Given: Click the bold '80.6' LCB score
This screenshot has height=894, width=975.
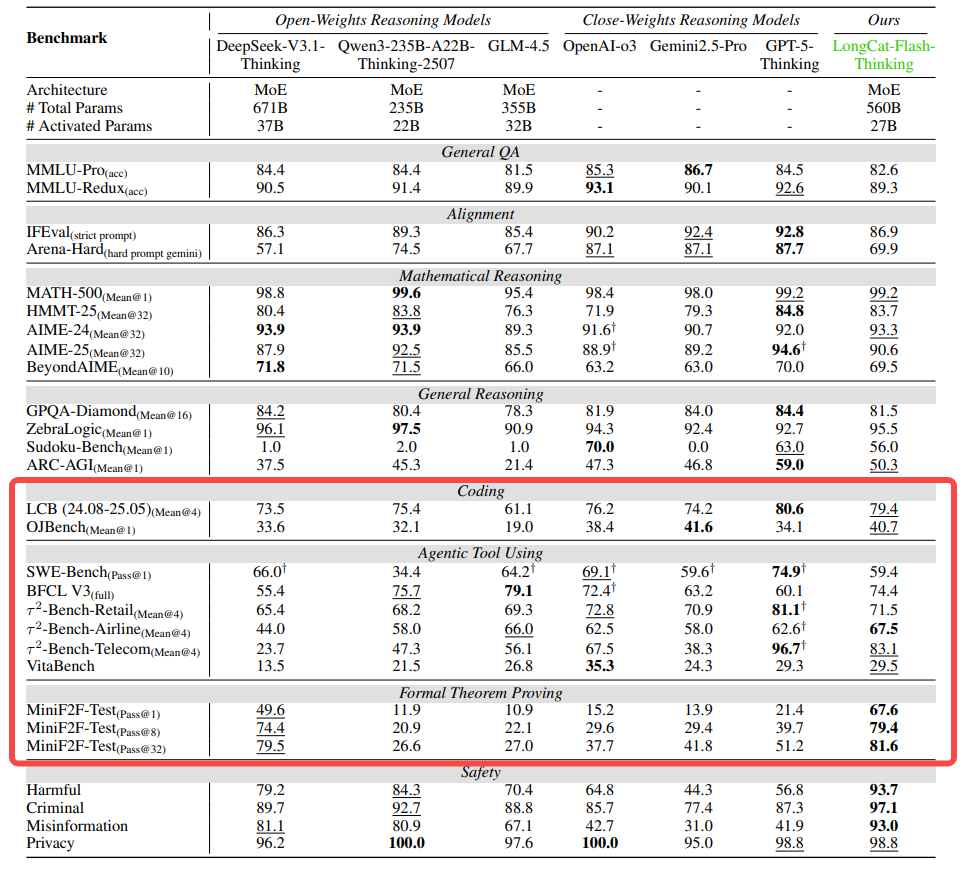Looking at the screenshot, I should click(x=790, y=509).
